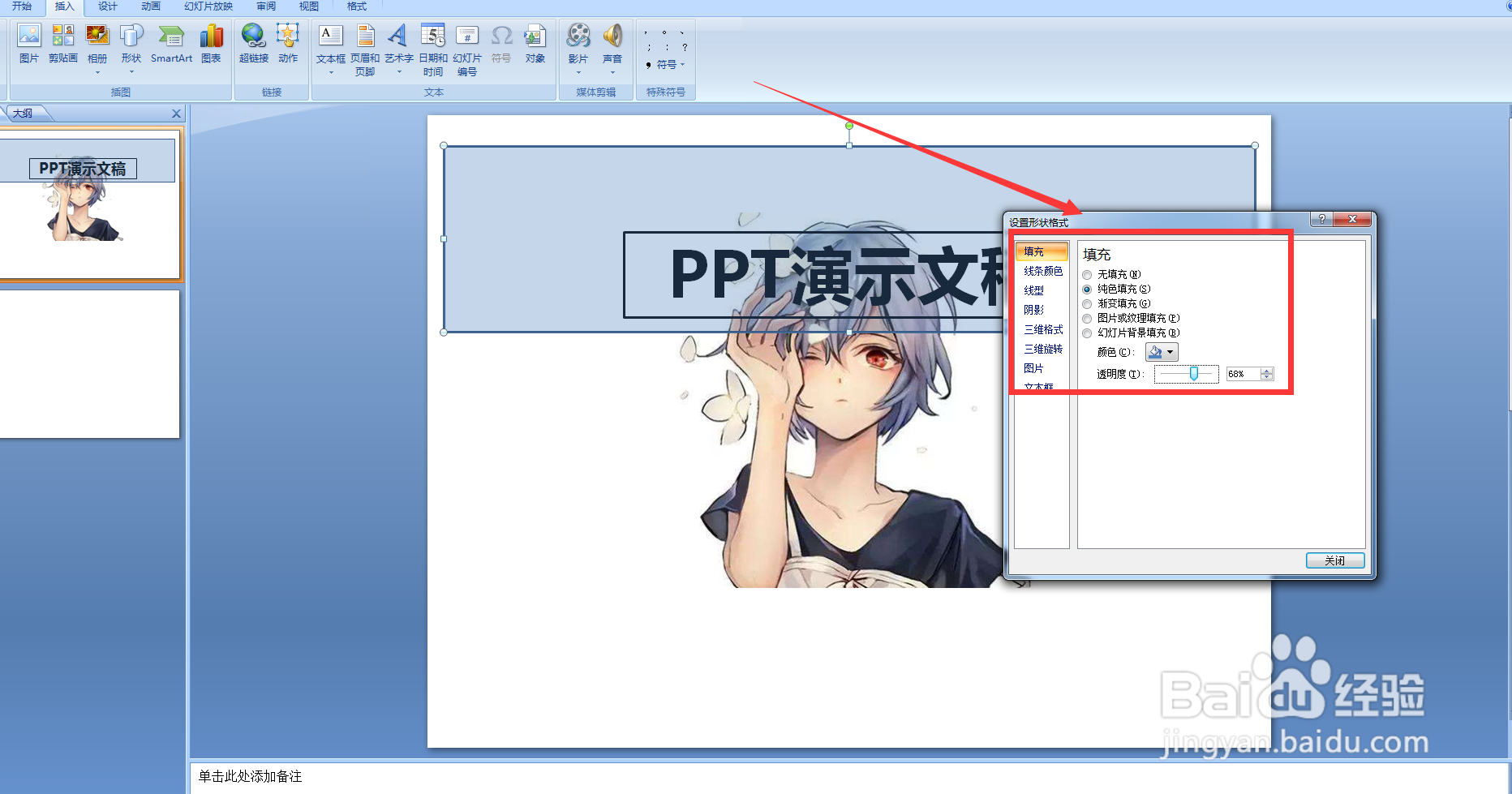Open 图片 picture category in dialog
The image size is (1512, 794).
coord(1034,368)
